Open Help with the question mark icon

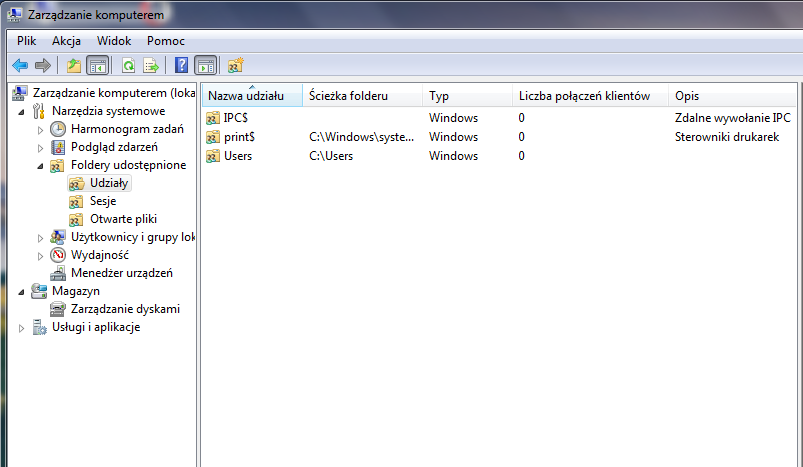pyautogui.click(x=181, y=66)
